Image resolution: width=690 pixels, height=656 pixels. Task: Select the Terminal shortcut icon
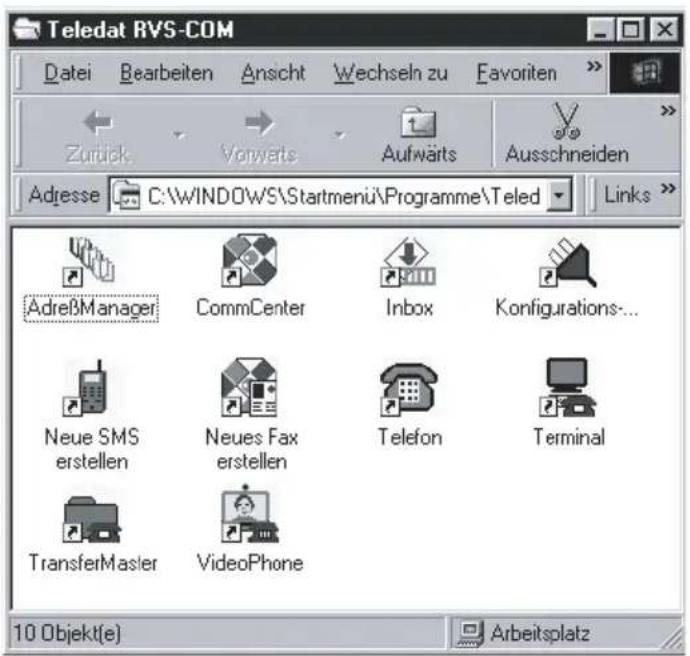click(x=568, y=387)
